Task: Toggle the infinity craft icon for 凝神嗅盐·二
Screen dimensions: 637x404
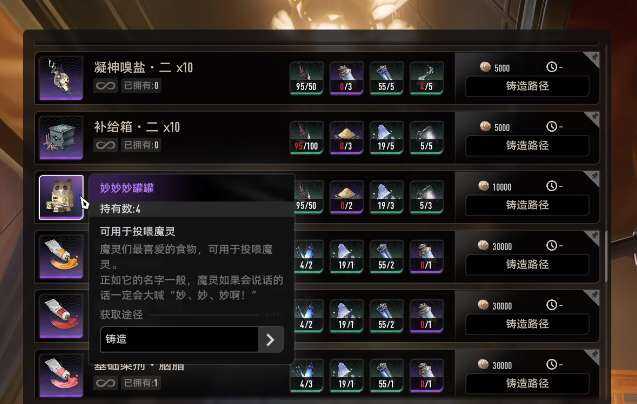Action: click(x=106, y=86)
